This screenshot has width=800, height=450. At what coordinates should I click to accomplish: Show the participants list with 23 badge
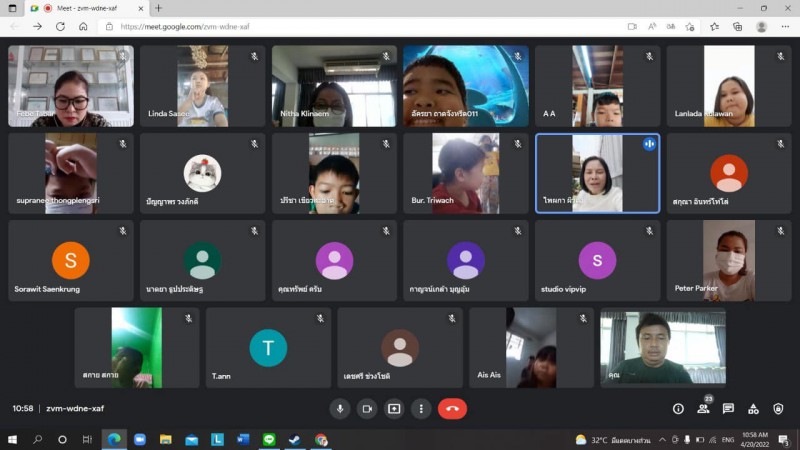coord(703,408)
